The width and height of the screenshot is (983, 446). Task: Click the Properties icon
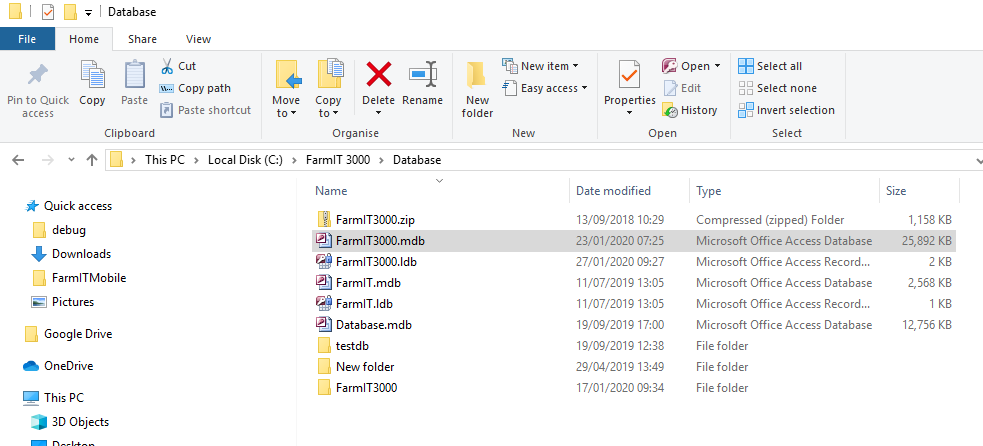(629, 76)
